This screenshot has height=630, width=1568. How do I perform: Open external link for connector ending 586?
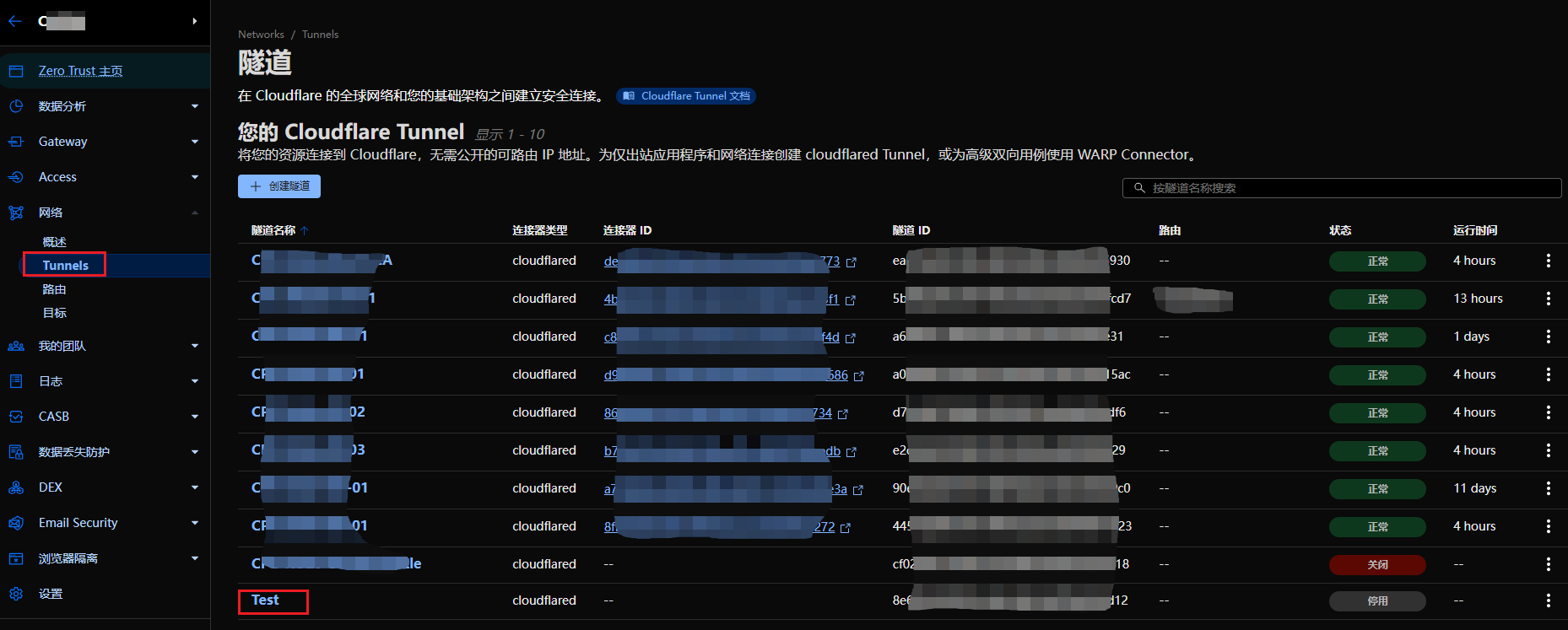(x=859, y=376)
